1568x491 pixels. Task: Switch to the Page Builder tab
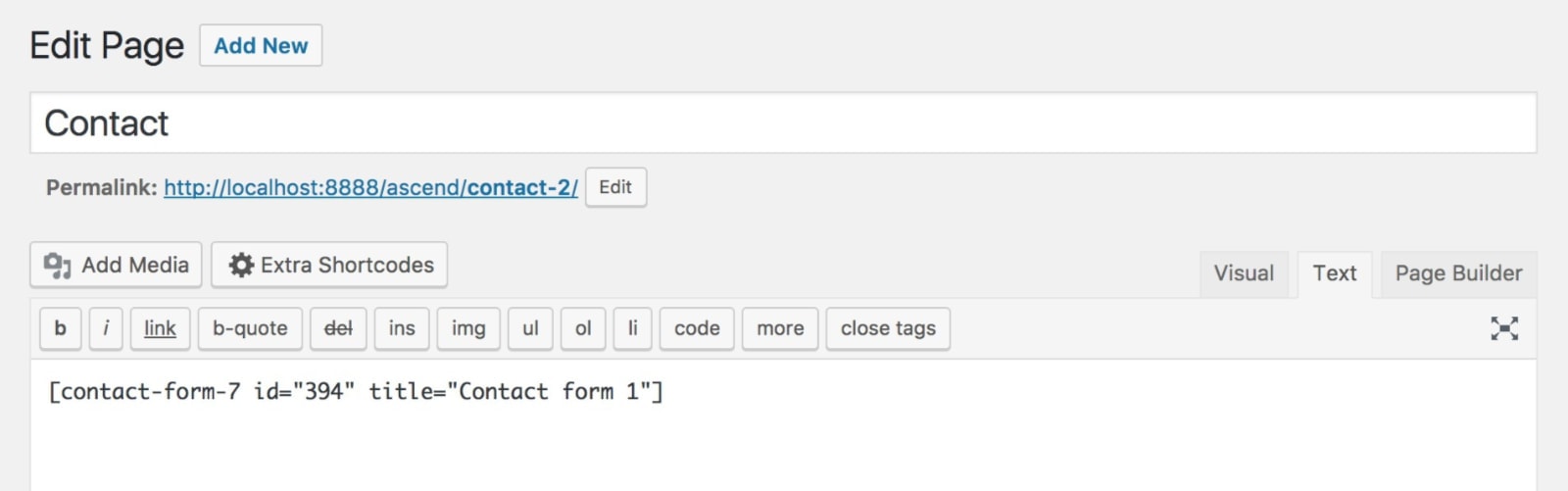[x=1458, y=274]
